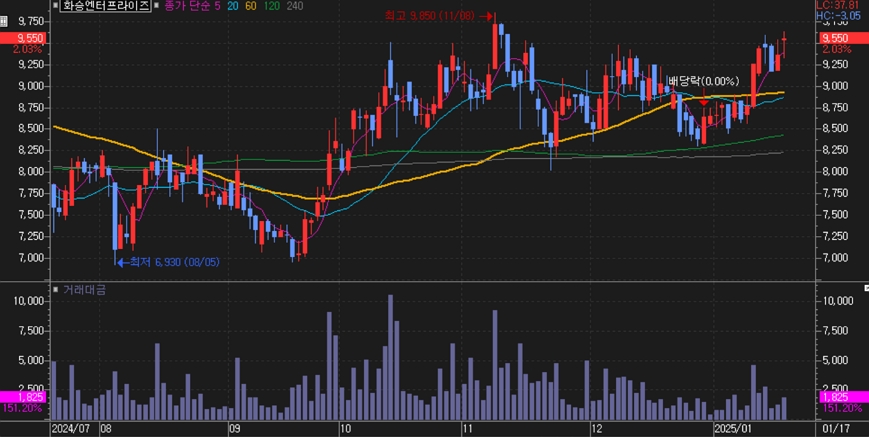Open the grid icon atop left price axis
The image size is (869, 437).
(3, 22)
